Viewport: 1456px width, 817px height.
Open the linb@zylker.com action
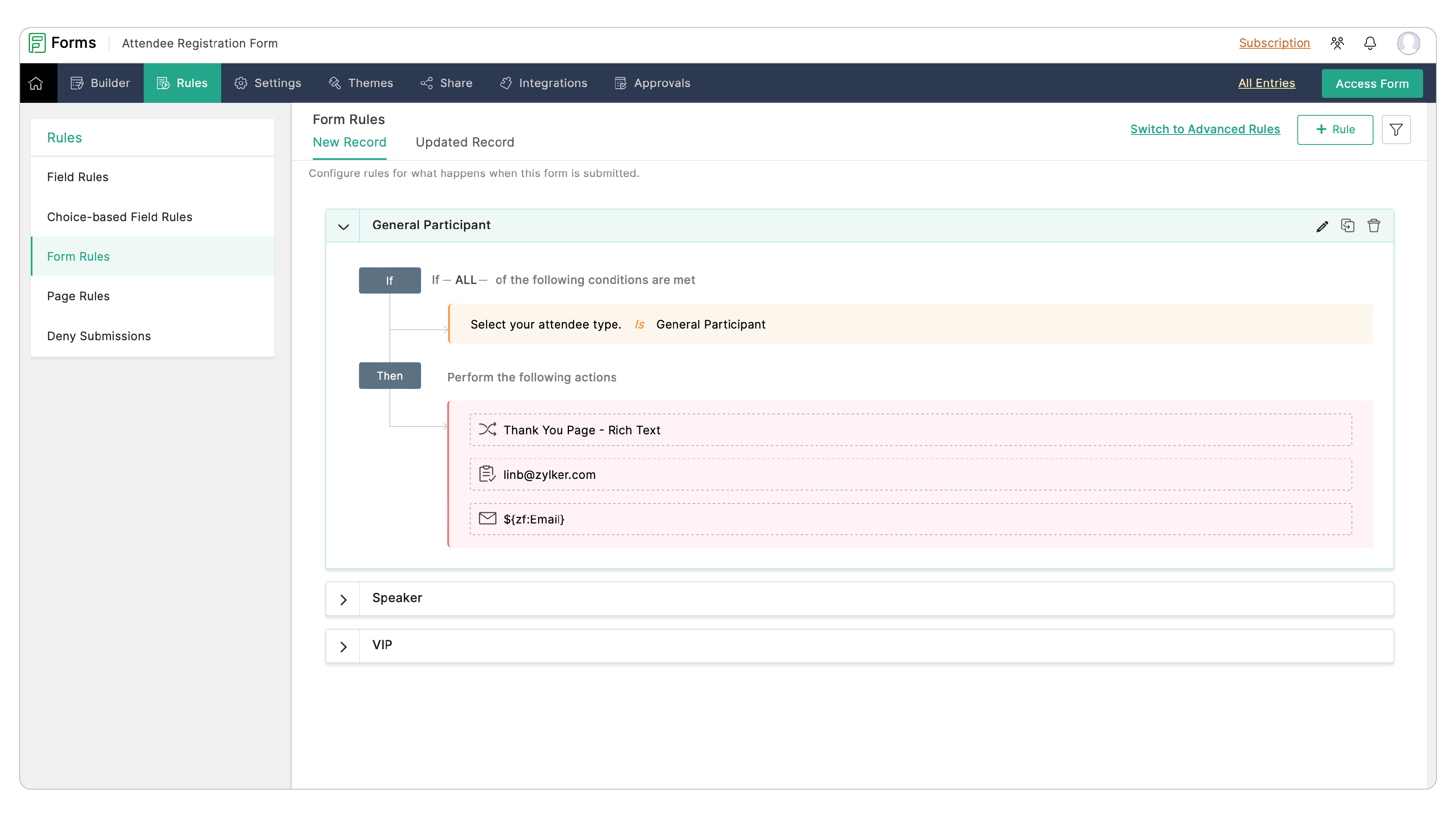coord(910,474)
